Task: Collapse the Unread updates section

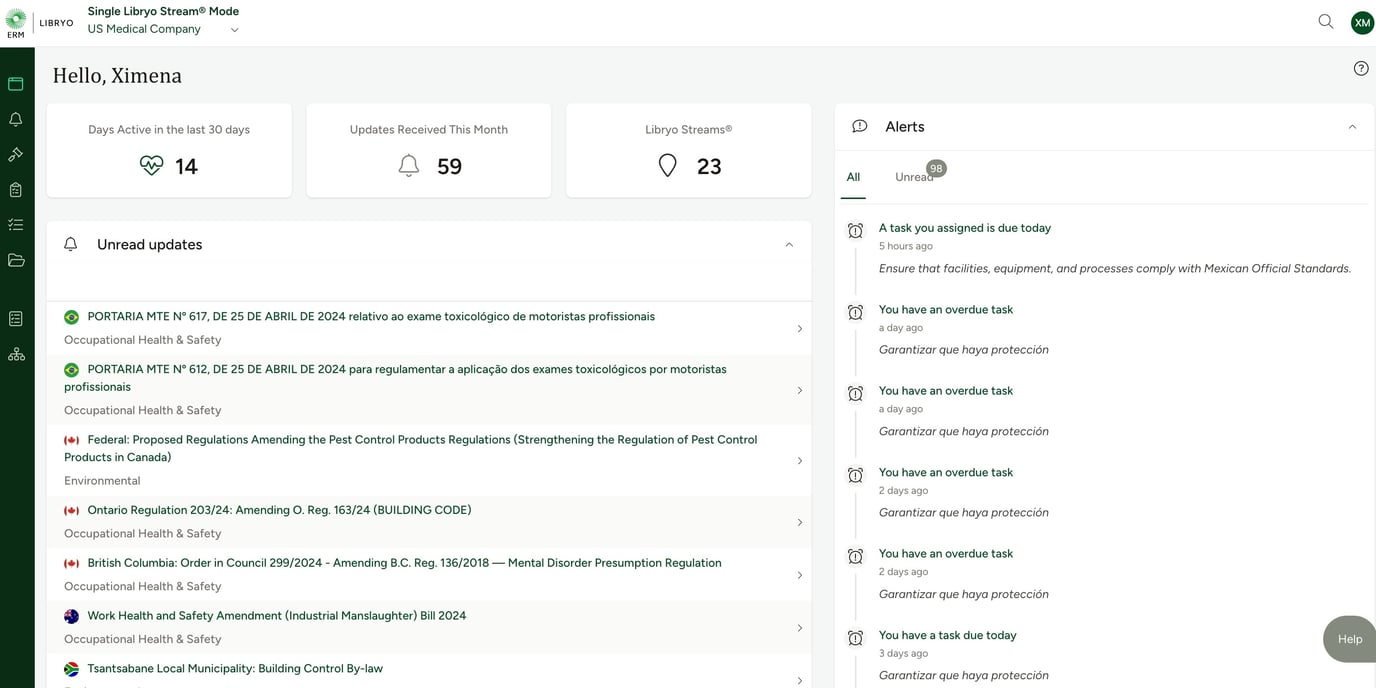Action: (x=789, y=244)
